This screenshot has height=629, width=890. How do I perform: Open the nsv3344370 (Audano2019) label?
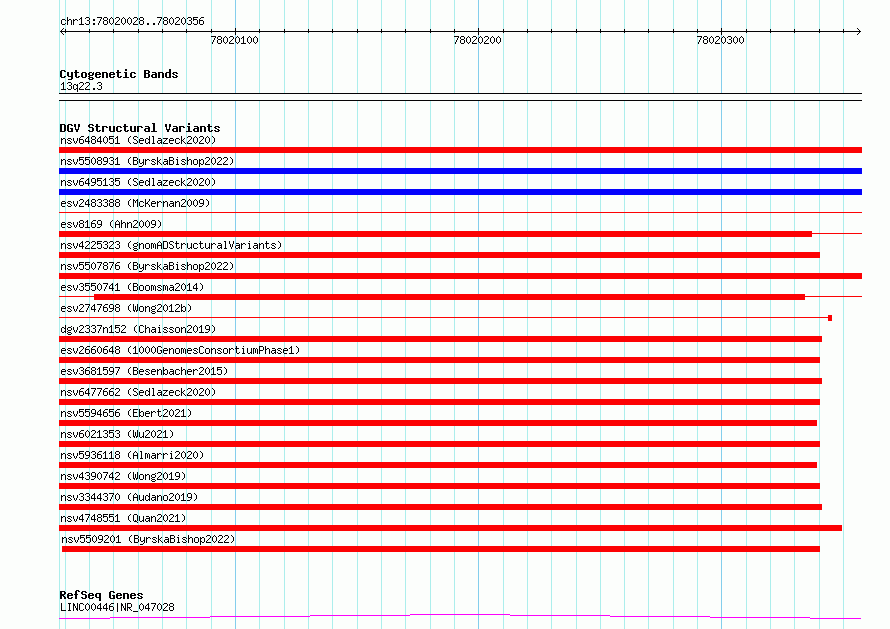pyautogui.click(x=129, y=497)
